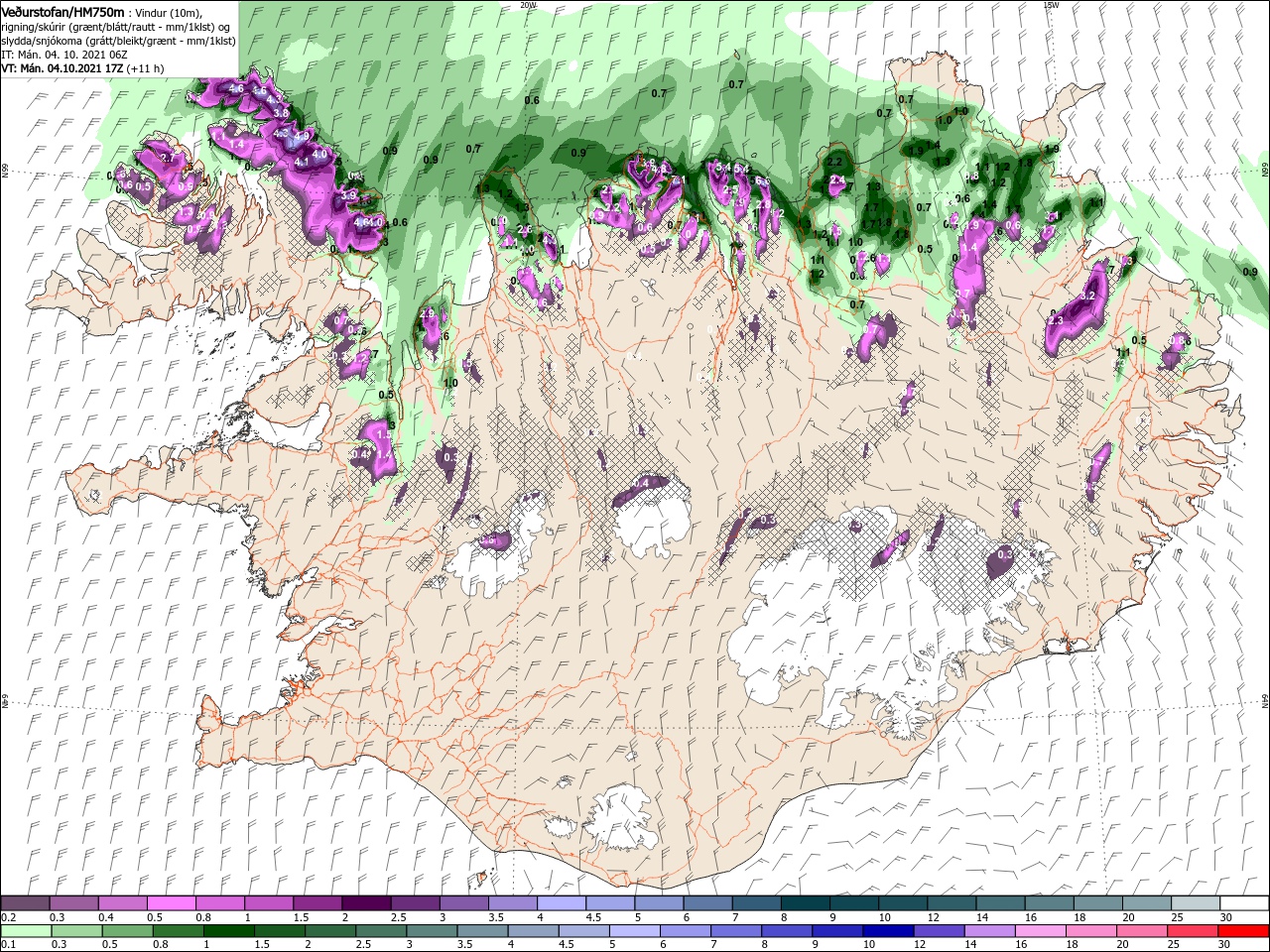
Task: Click the 3.2 snowfall value on the map
Action: [x=1087, y=296]
